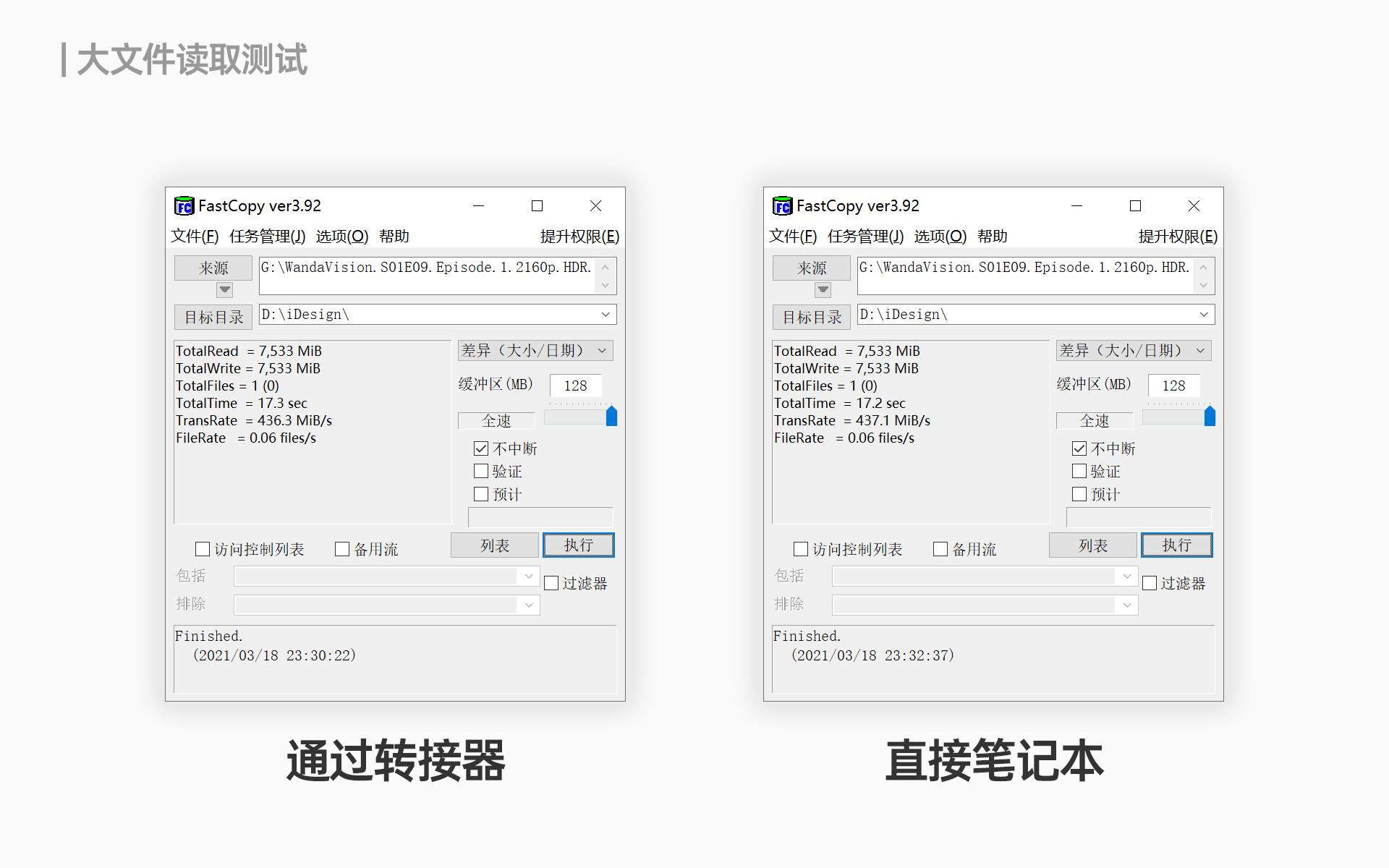Image resolution: width=1389 pixels, height=868 pixels.
Task: Open 选项(O) menu in left window
Action: [x=341, y=237]
